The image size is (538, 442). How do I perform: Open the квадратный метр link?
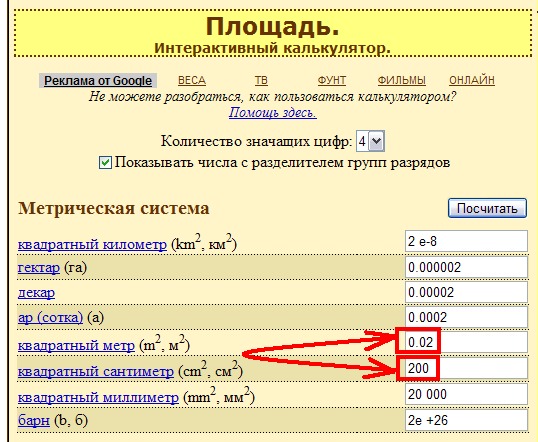pyautogui.click(x=76, y=346)
